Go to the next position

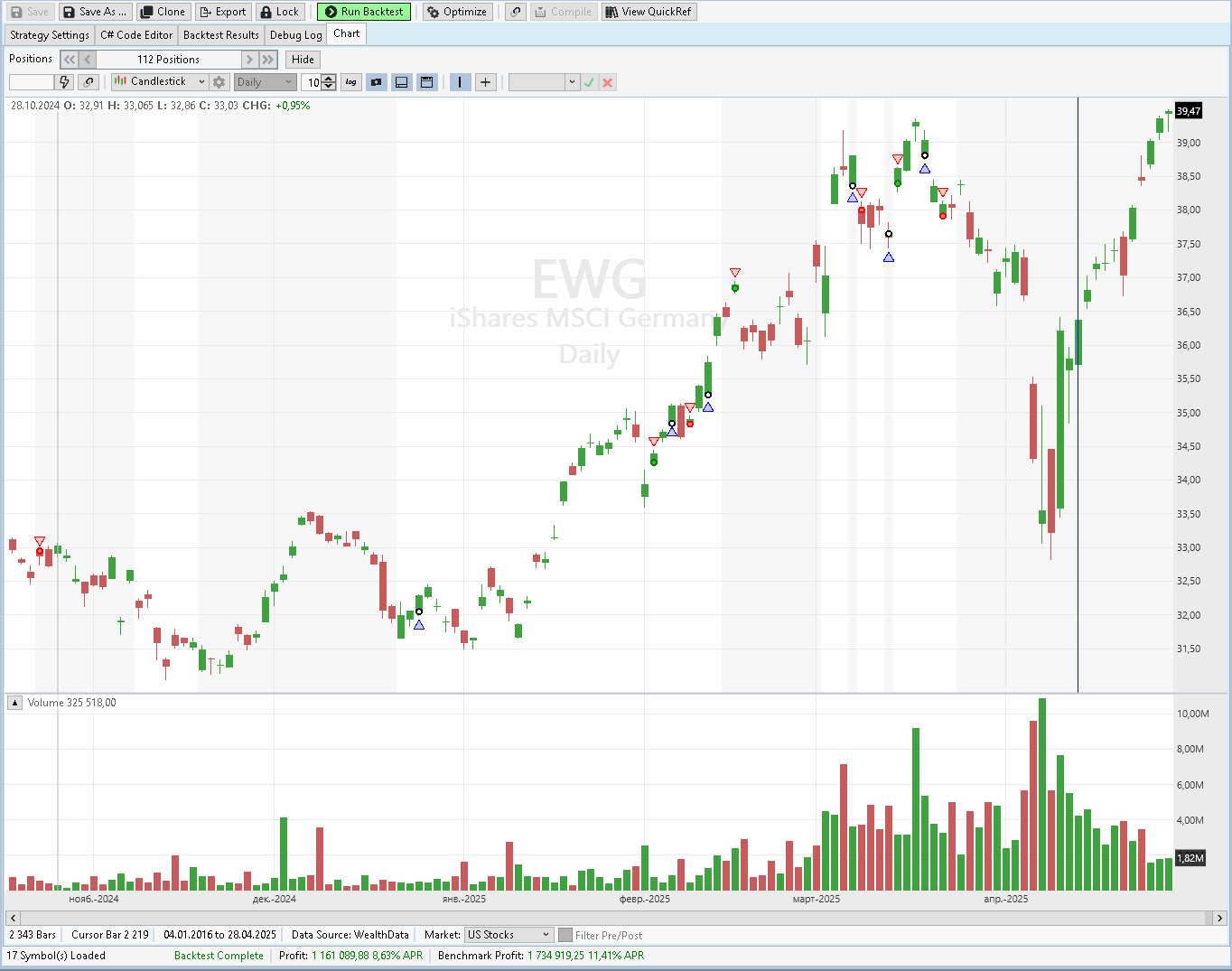[250, 60]
